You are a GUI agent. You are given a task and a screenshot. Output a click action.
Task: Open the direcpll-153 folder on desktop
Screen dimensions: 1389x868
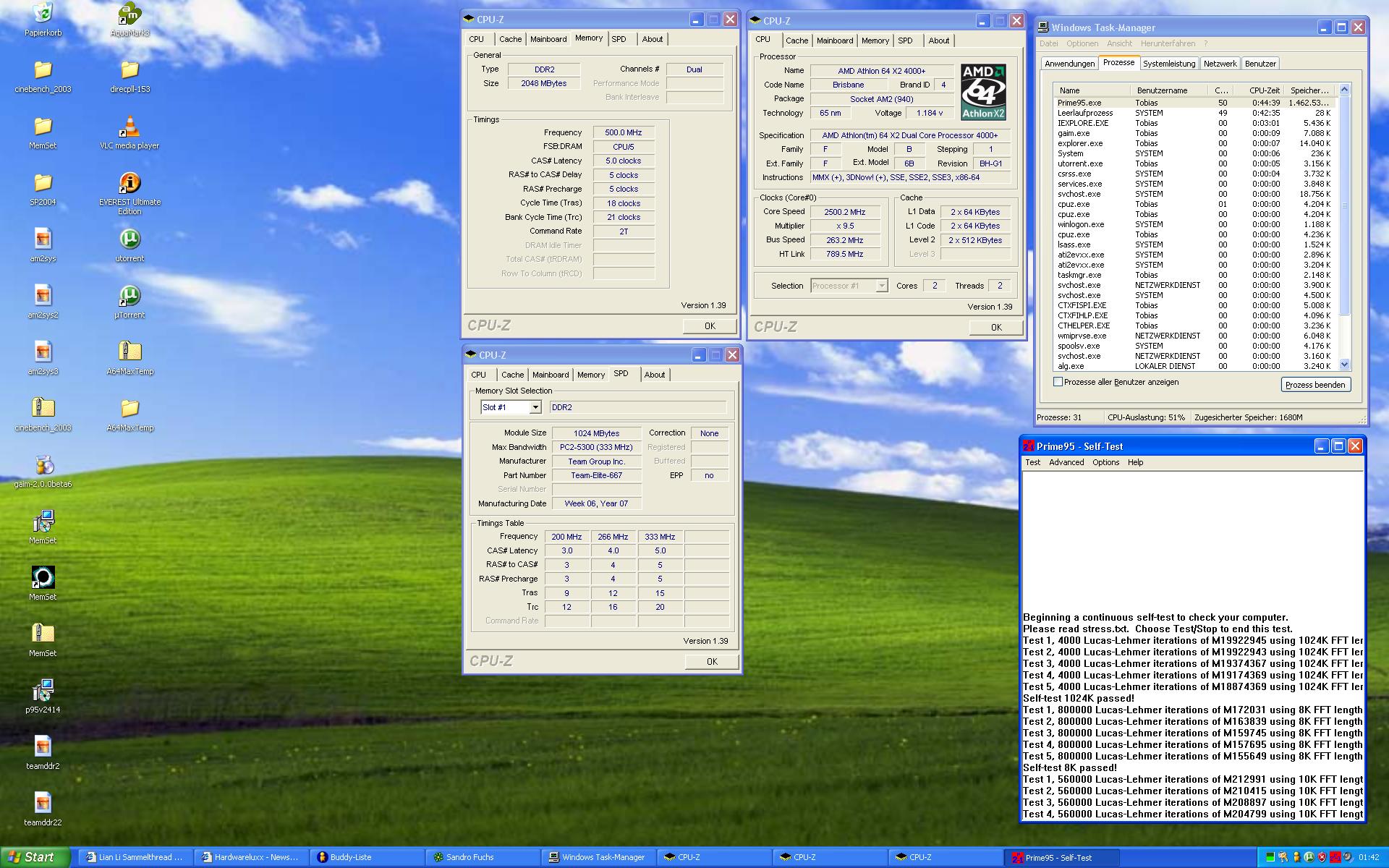pyautogui.click(x=129, y=69)
